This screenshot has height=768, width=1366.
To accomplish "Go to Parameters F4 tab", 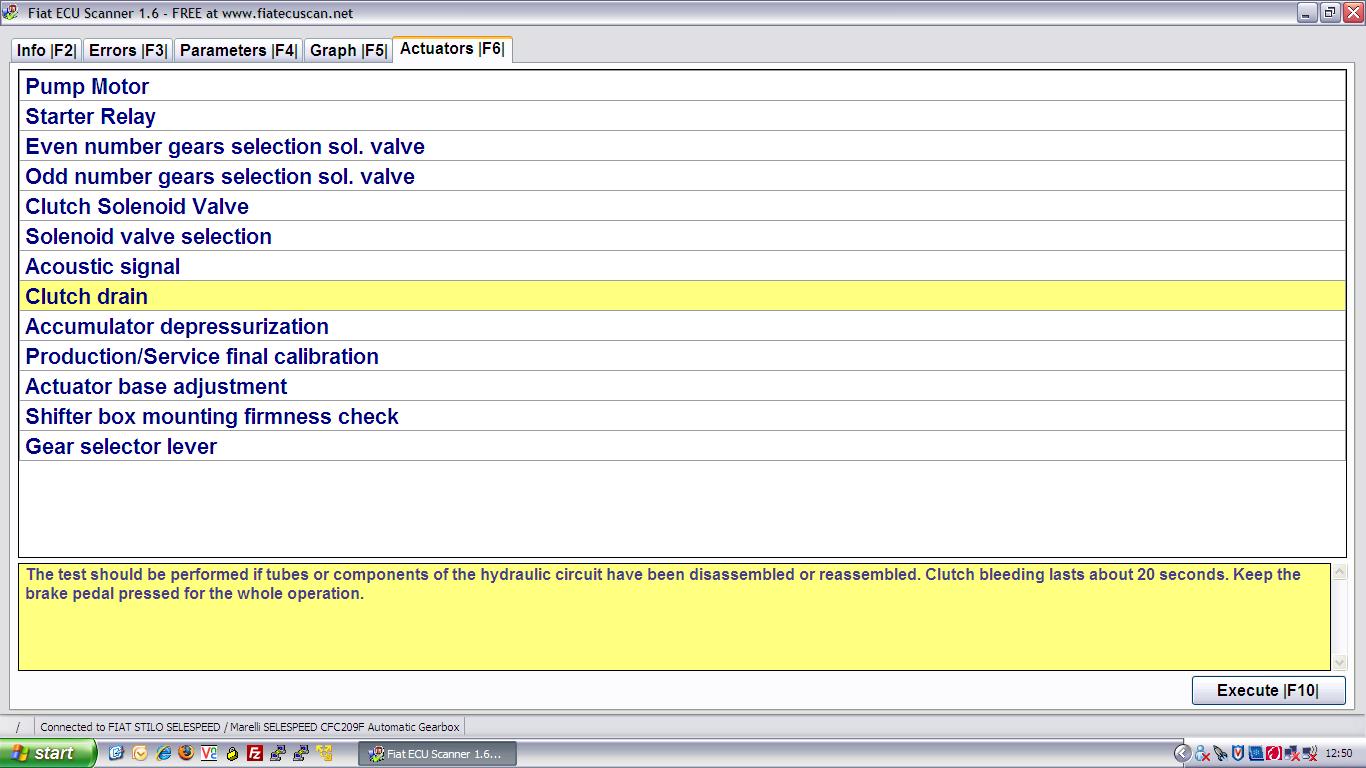I will pos(238,50).
